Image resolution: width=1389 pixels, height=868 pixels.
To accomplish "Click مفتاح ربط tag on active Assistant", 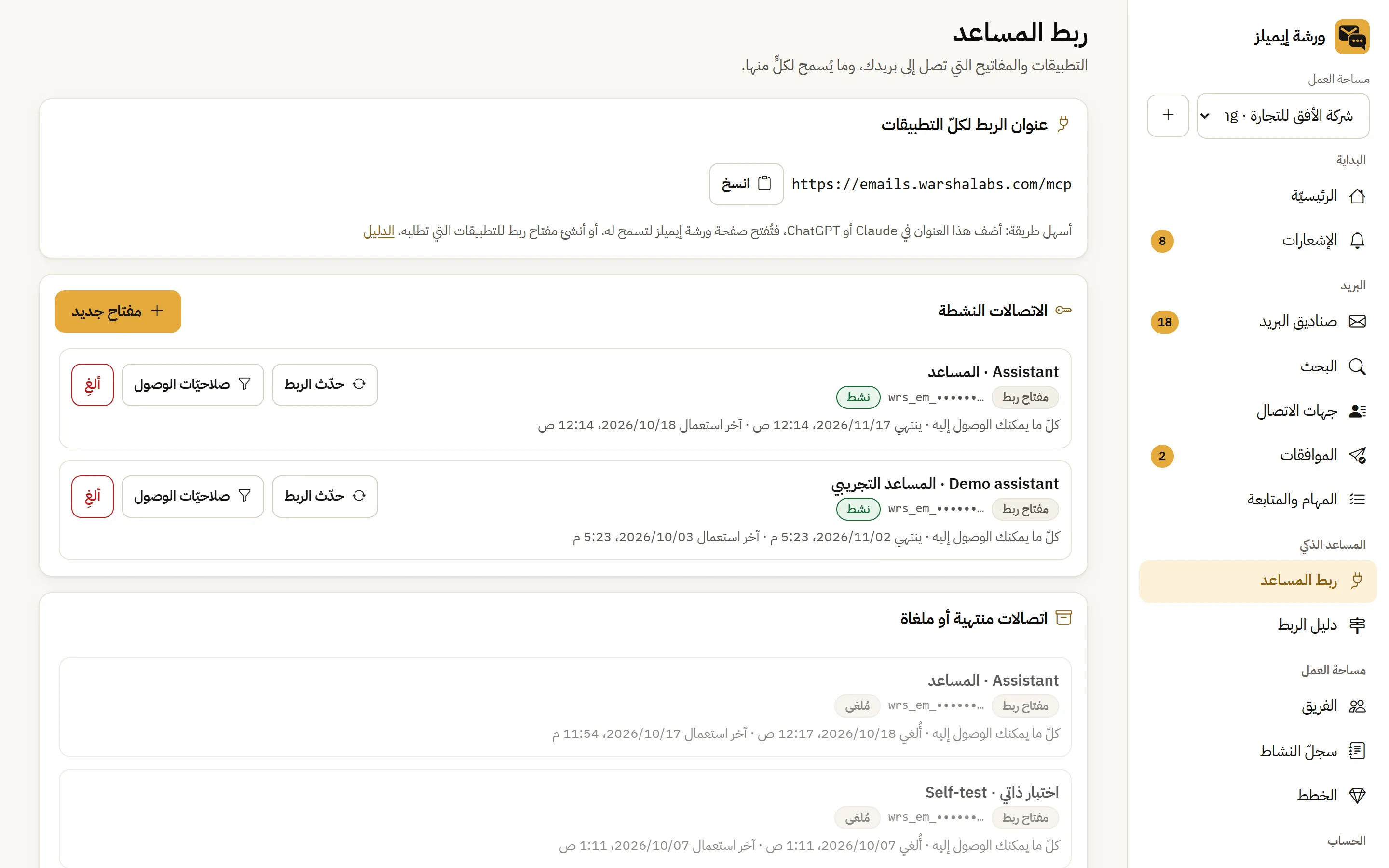I will 1025,397.
